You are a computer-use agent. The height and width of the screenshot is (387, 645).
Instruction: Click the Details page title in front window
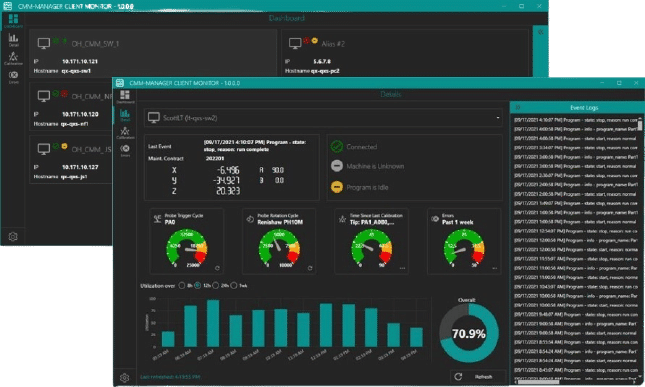[x=390, y=94]
